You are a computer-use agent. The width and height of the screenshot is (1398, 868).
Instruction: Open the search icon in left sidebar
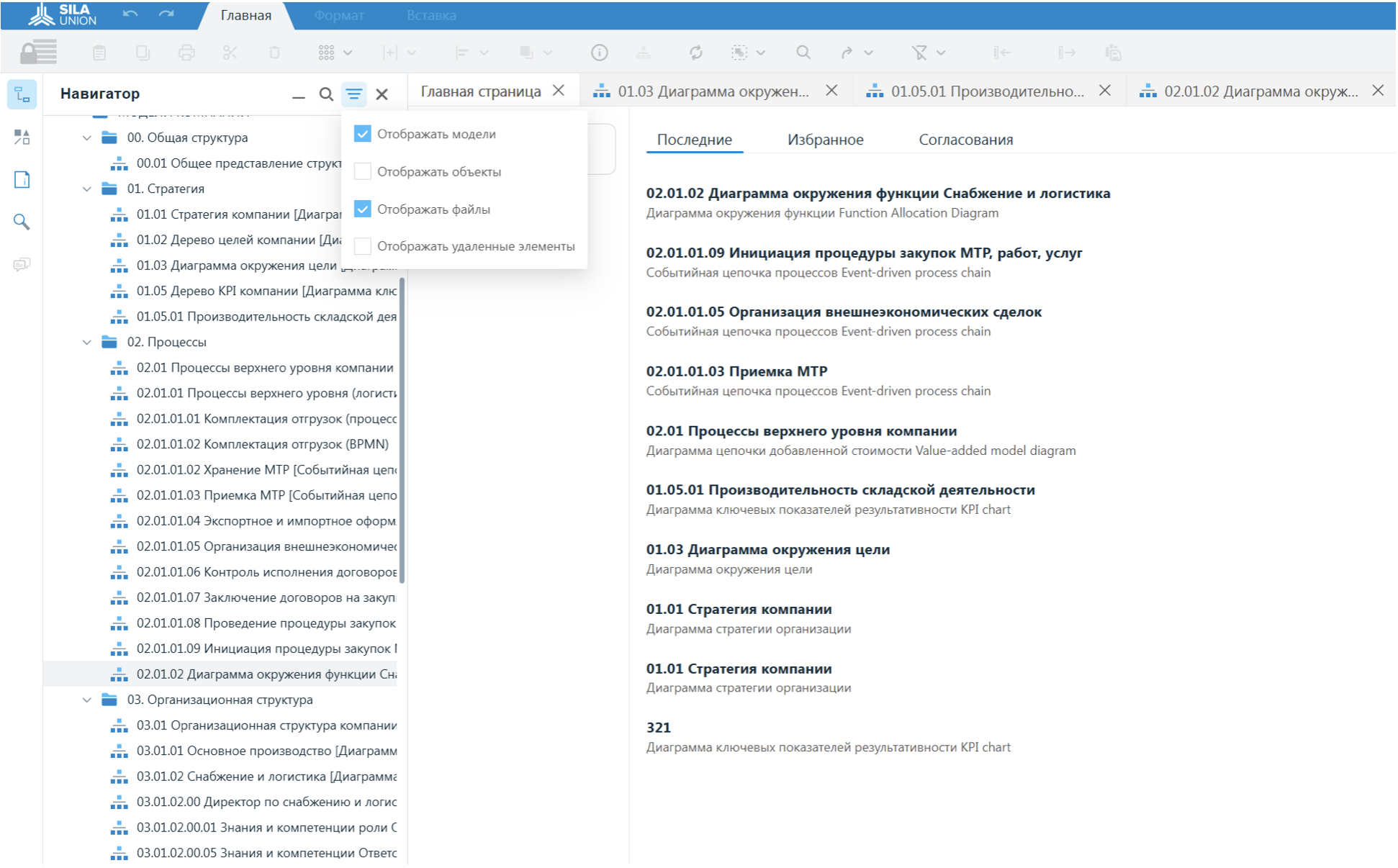(x=22, y=222)
